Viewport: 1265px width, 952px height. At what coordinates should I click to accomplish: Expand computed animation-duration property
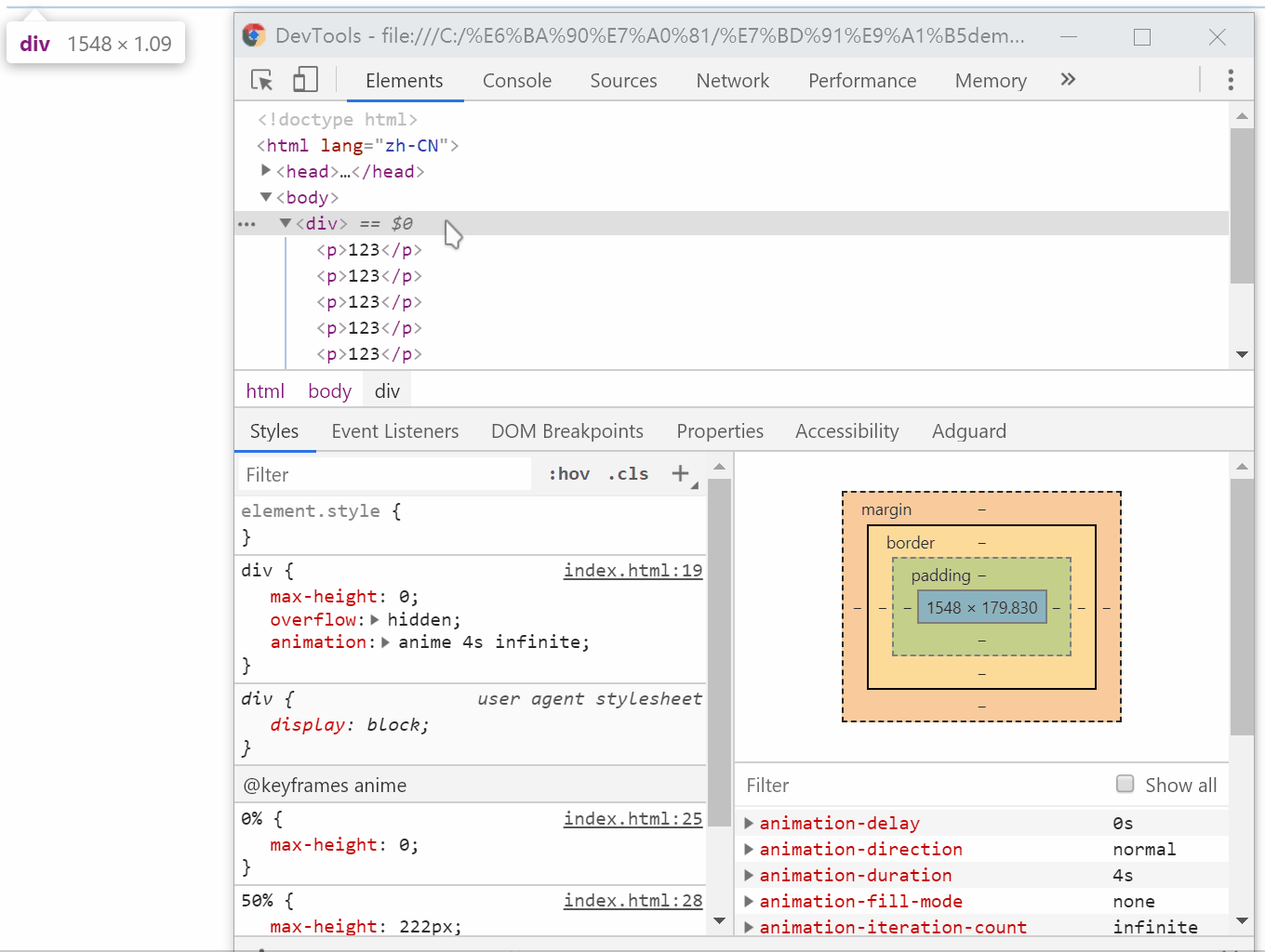point(749,875)
